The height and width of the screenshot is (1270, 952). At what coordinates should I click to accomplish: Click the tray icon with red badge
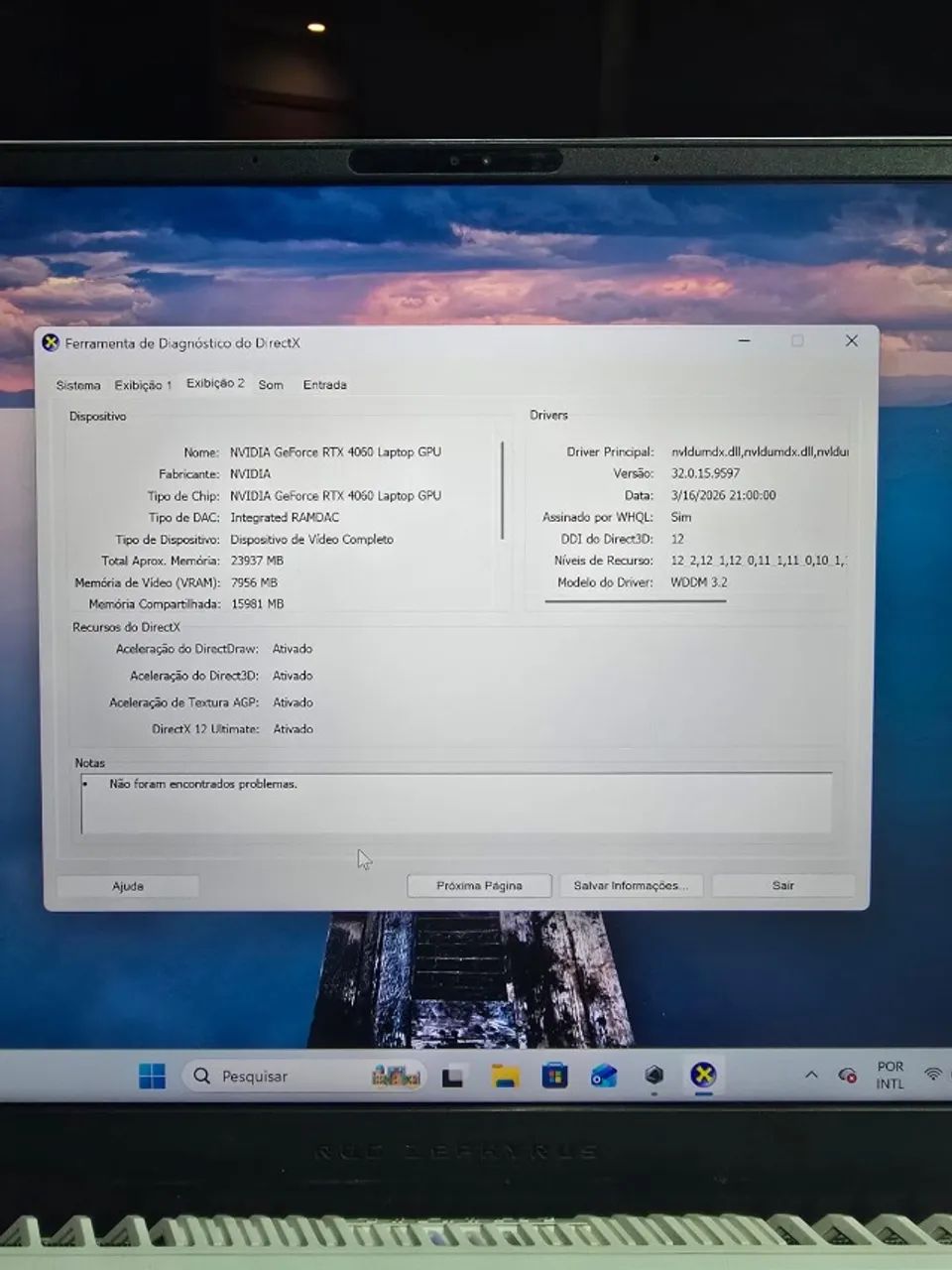(847, 1075)
